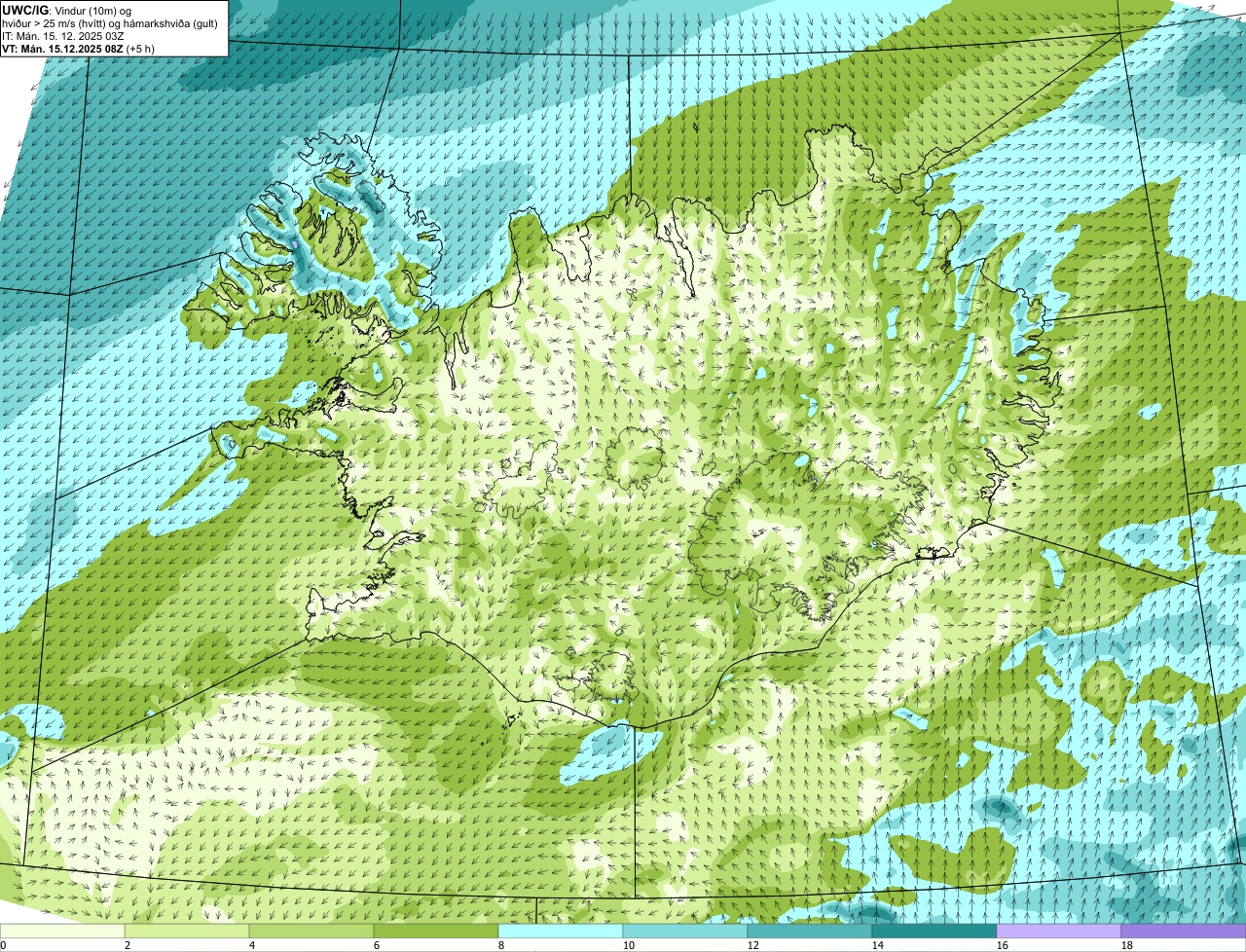Image resolution: width=1246 pixels, height=952 pixels.
Task: Click the '4' label on the wind scale
Action: [251, 945]
